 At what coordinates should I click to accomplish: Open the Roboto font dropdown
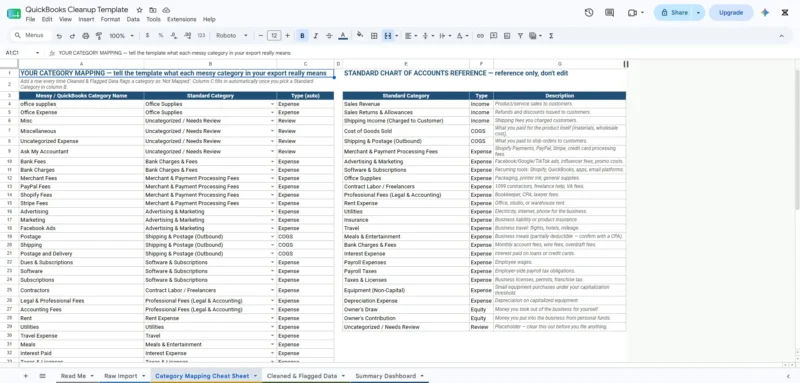coord(231,36)
